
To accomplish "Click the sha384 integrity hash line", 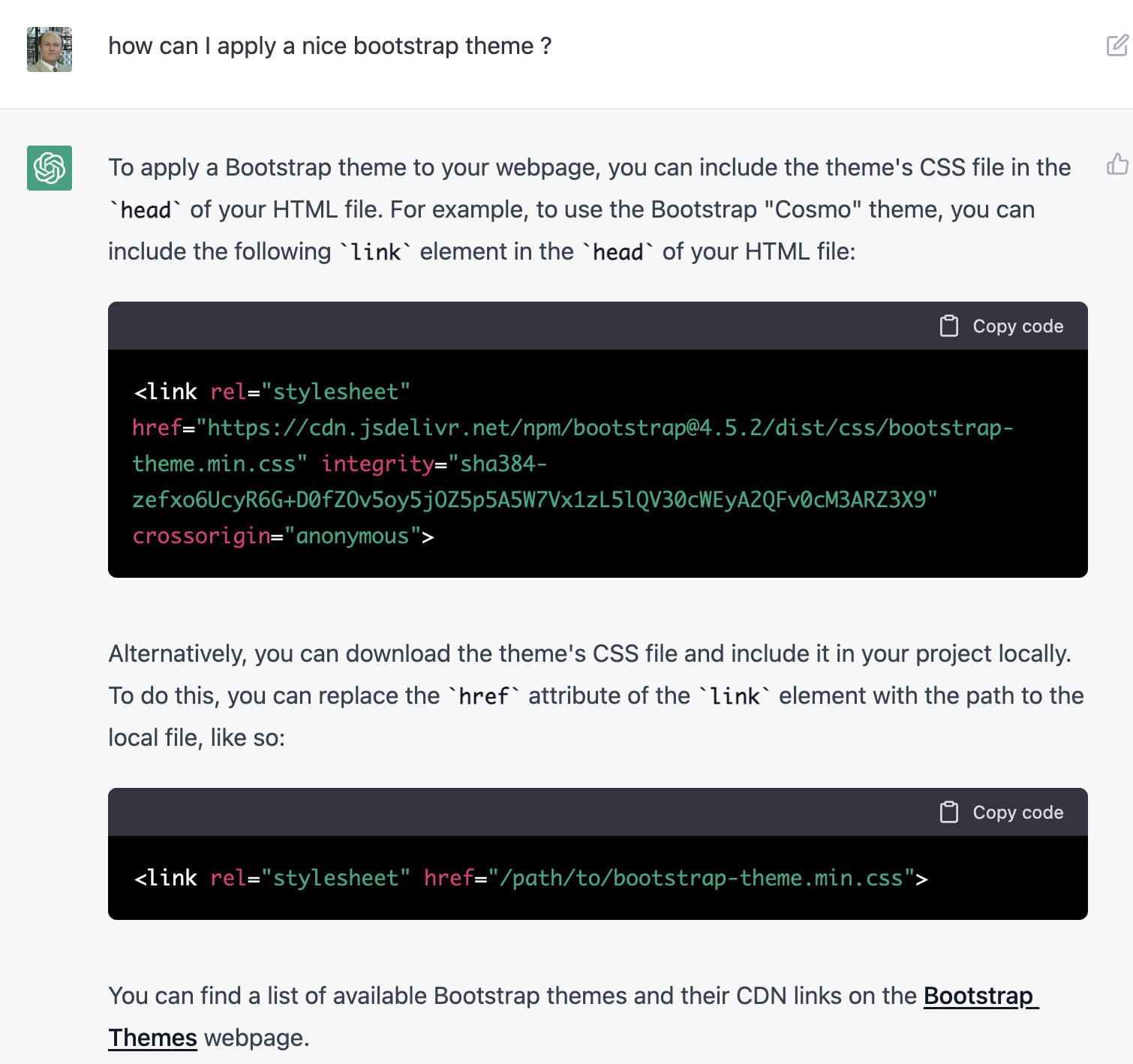I will pyautogui.click(x=534, y=500).
